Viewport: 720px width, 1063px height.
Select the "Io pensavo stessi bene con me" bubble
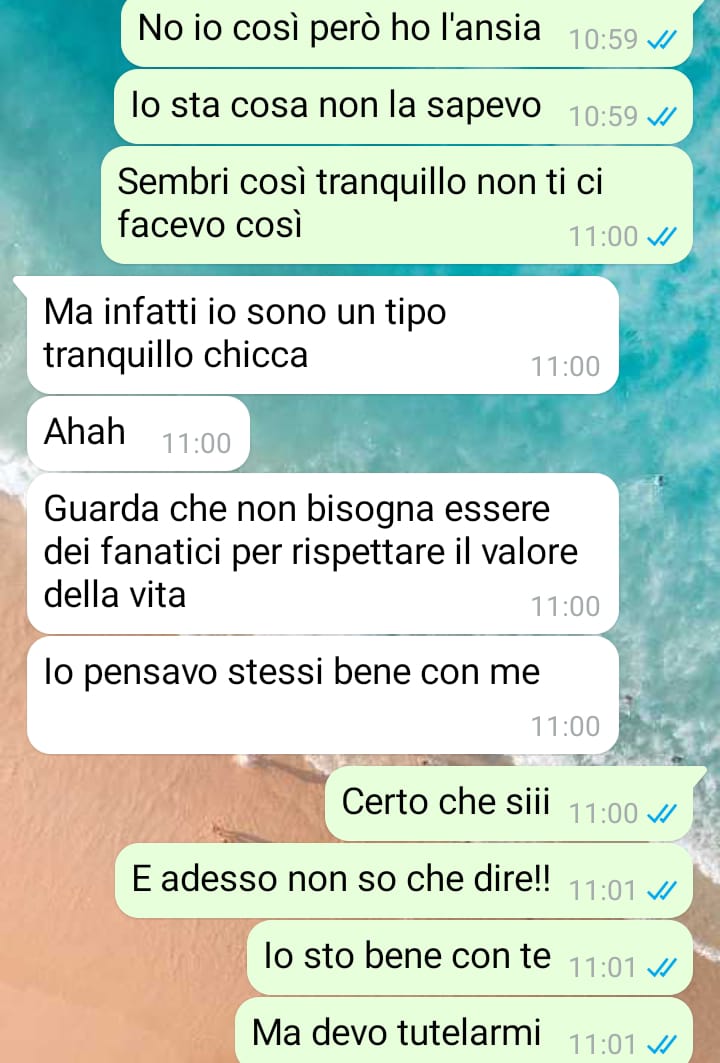coord(323,695)
